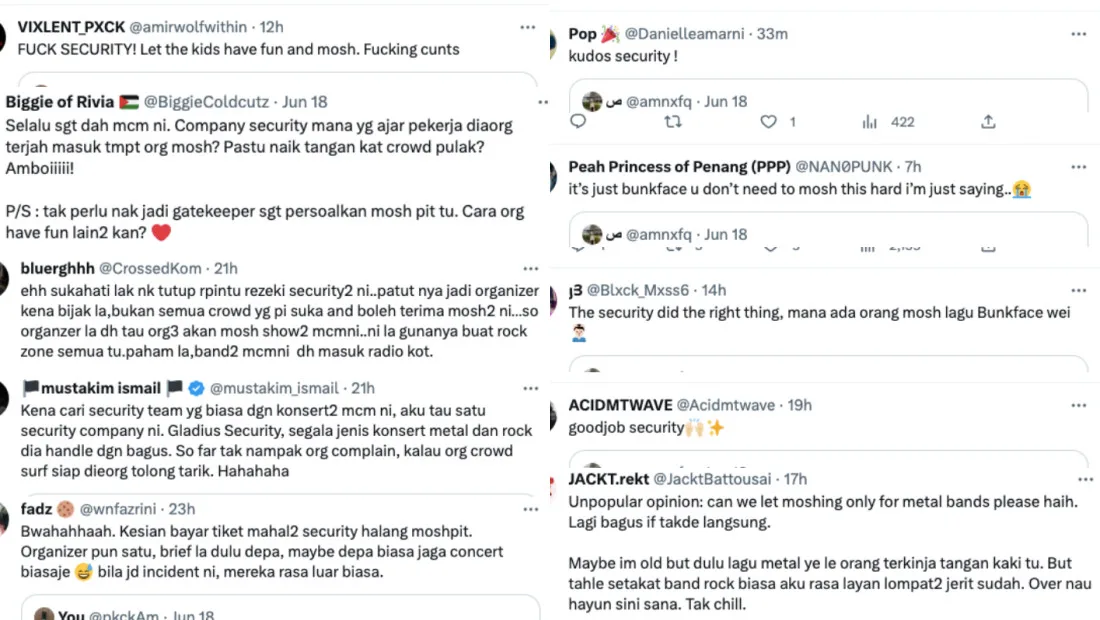
Task: Share Pop's tweet via the upload icon
Action: point(988,122)
